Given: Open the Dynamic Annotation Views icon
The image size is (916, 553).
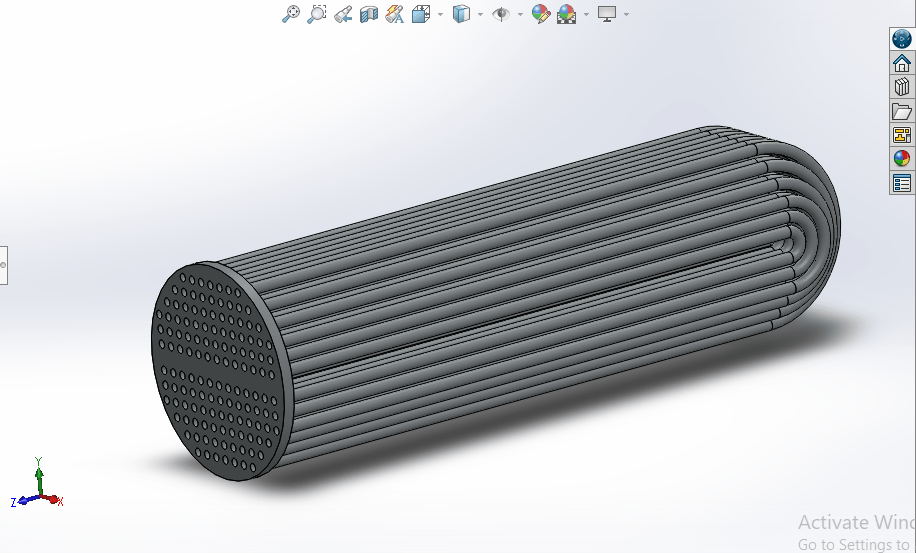Looking at the screenshot, I should coord(394,14).
